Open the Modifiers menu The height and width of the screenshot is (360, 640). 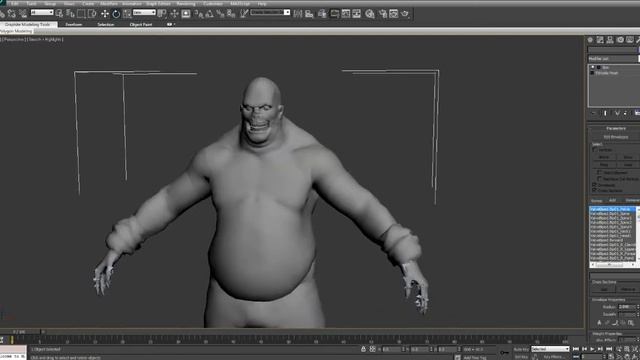[x=109, y=4]
